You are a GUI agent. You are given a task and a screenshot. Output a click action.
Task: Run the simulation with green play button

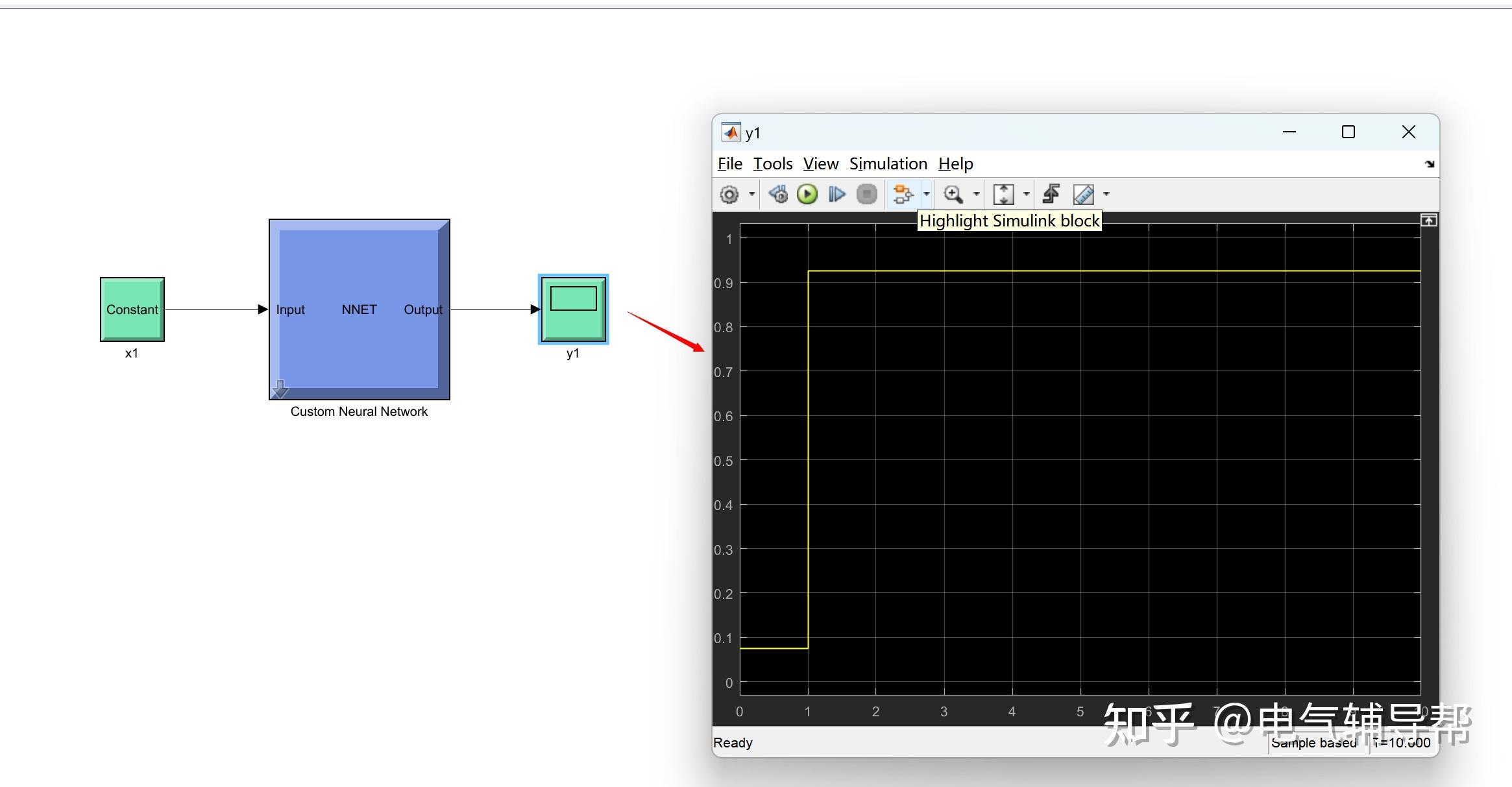click(807, 194)
